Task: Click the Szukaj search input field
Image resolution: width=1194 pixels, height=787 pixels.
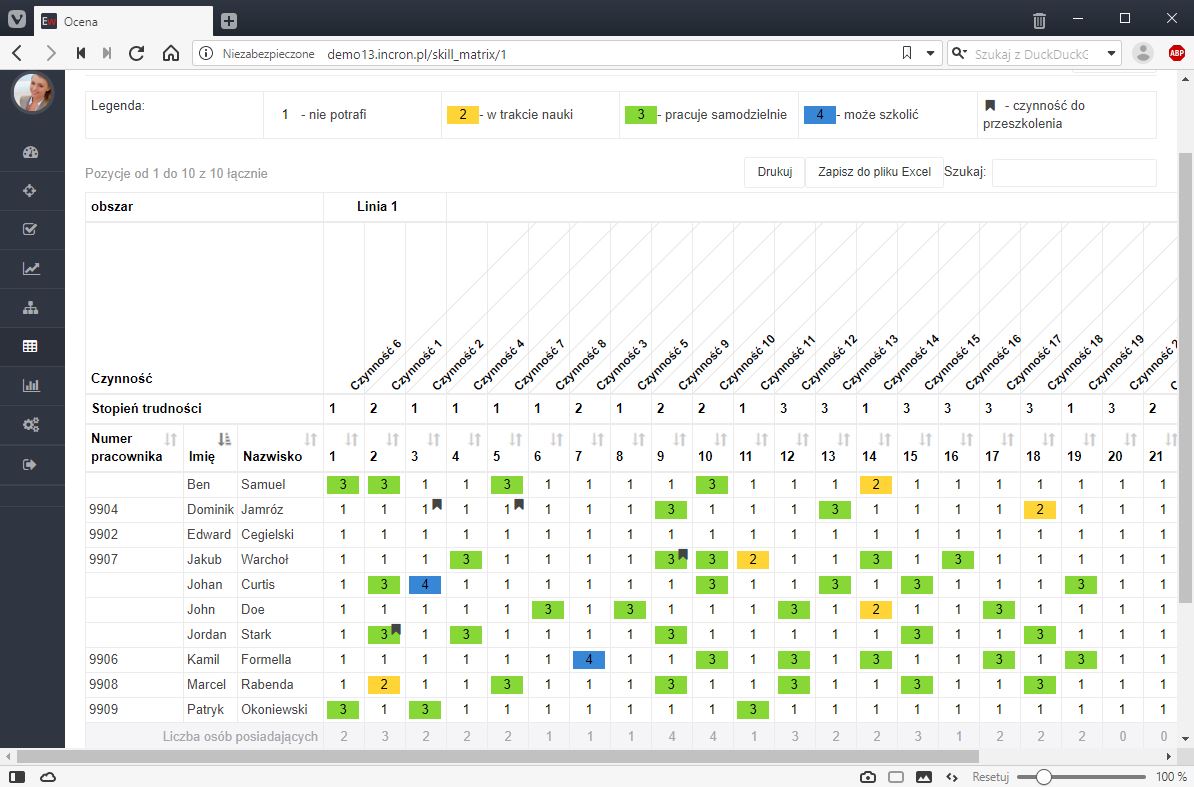Action: point(1073,172)
